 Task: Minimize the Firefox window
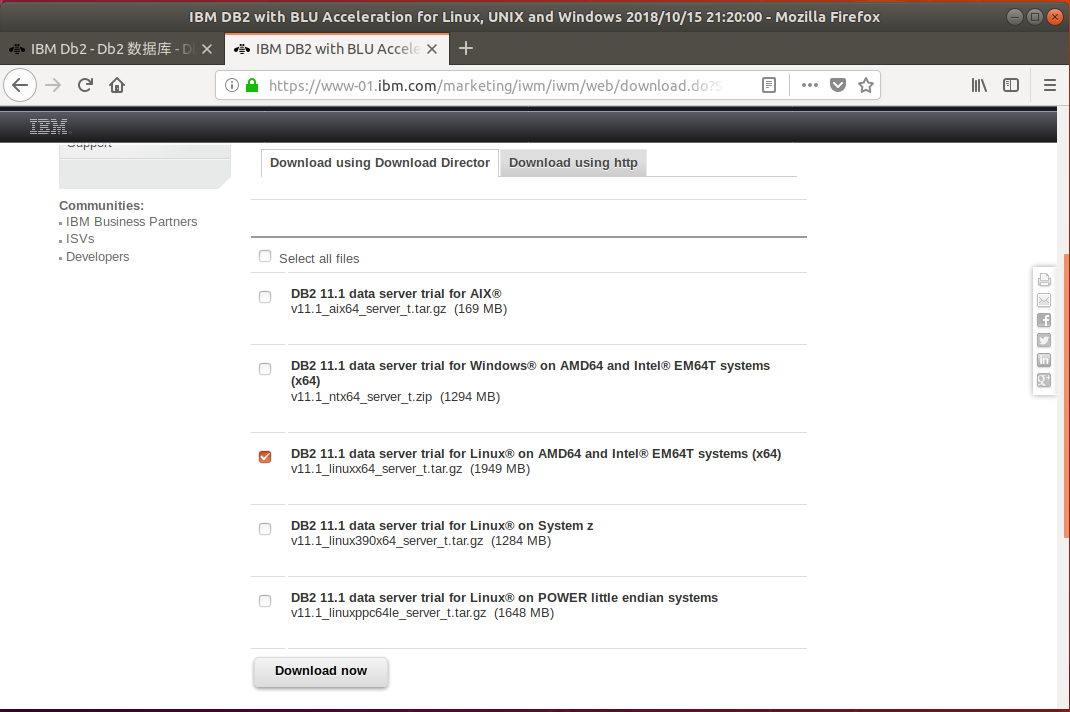(x=1015, y=17)
